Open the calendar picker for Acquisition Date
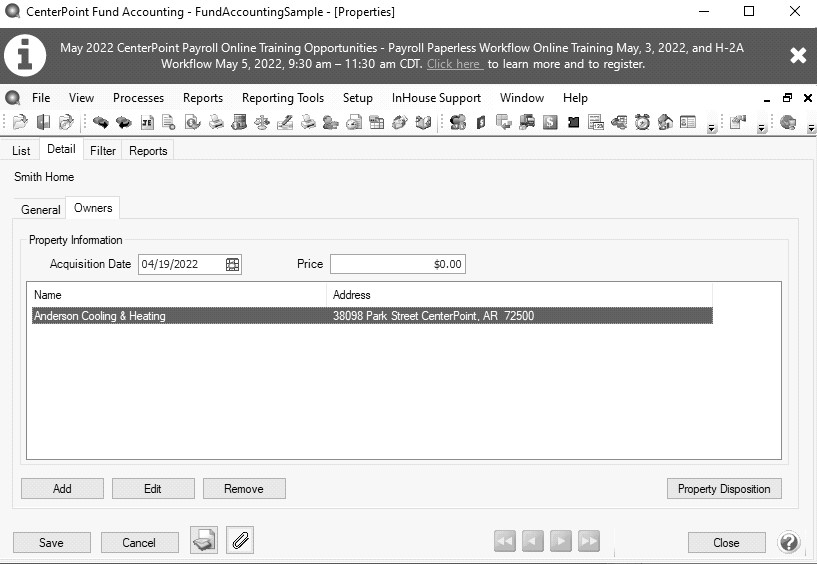 (x=232, y=264)
